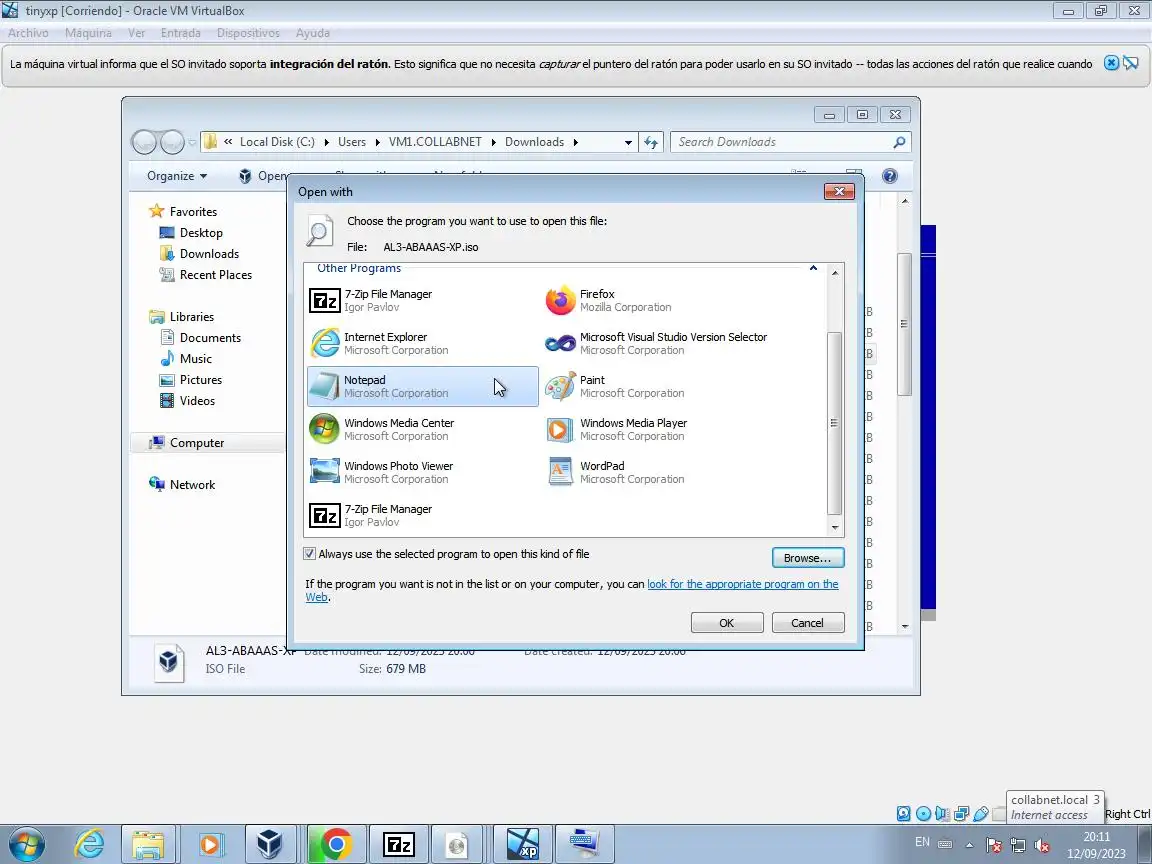Viewport: 1152px width, 864px height.
Task: Click the program list scrollbar down arrow
Action: pos(835,528)
